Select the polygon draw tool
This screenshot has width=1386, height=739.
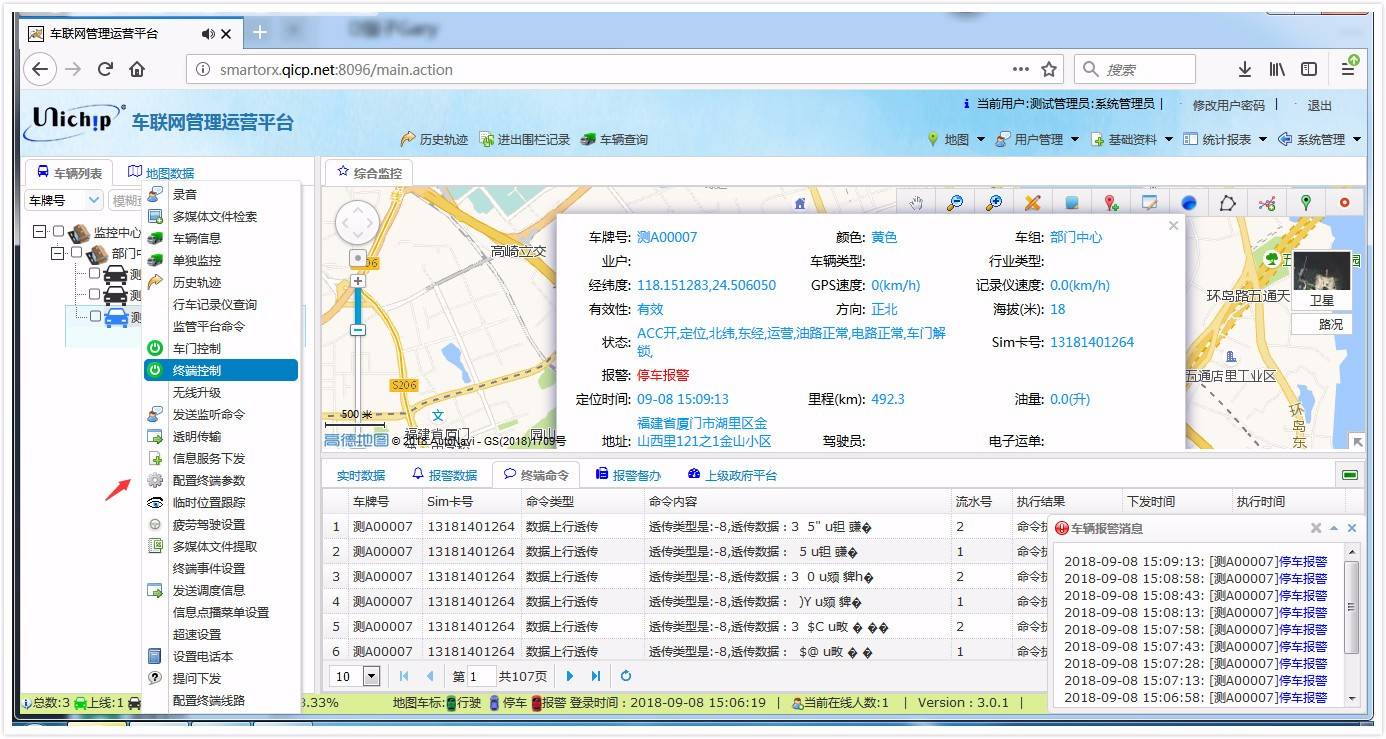click(1228, 202)
